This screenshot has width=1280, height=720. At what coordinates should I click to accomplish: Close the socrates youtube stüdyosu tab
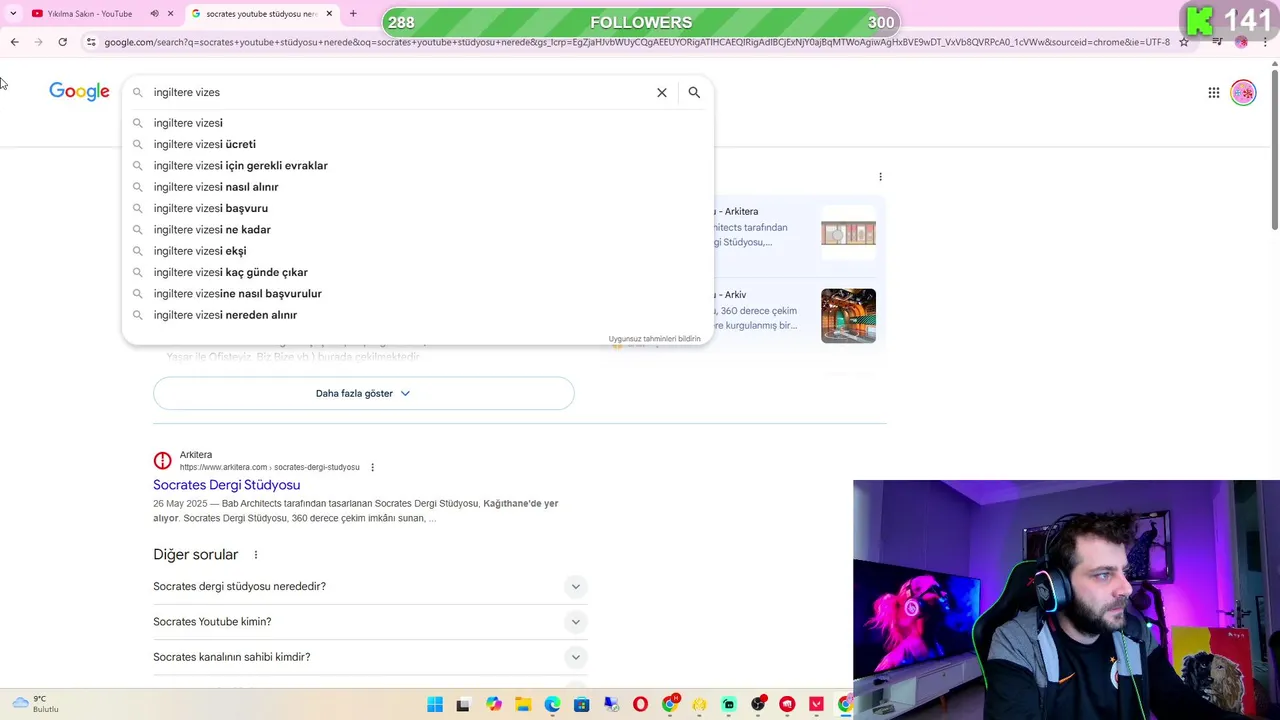[329, 13]
